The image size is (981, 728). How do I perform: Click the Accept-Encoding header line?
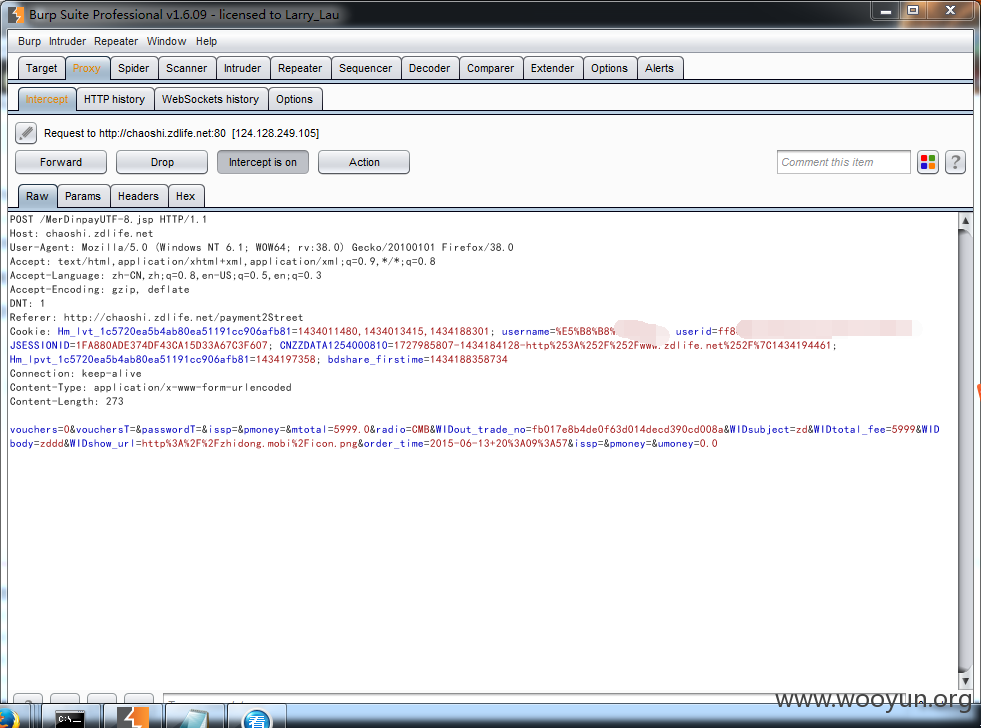[99, 290]
